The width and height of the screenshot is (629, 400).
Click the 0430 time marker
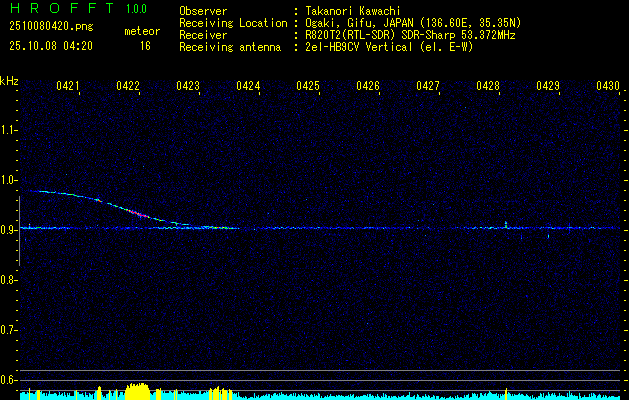click(x=608, y=87)
